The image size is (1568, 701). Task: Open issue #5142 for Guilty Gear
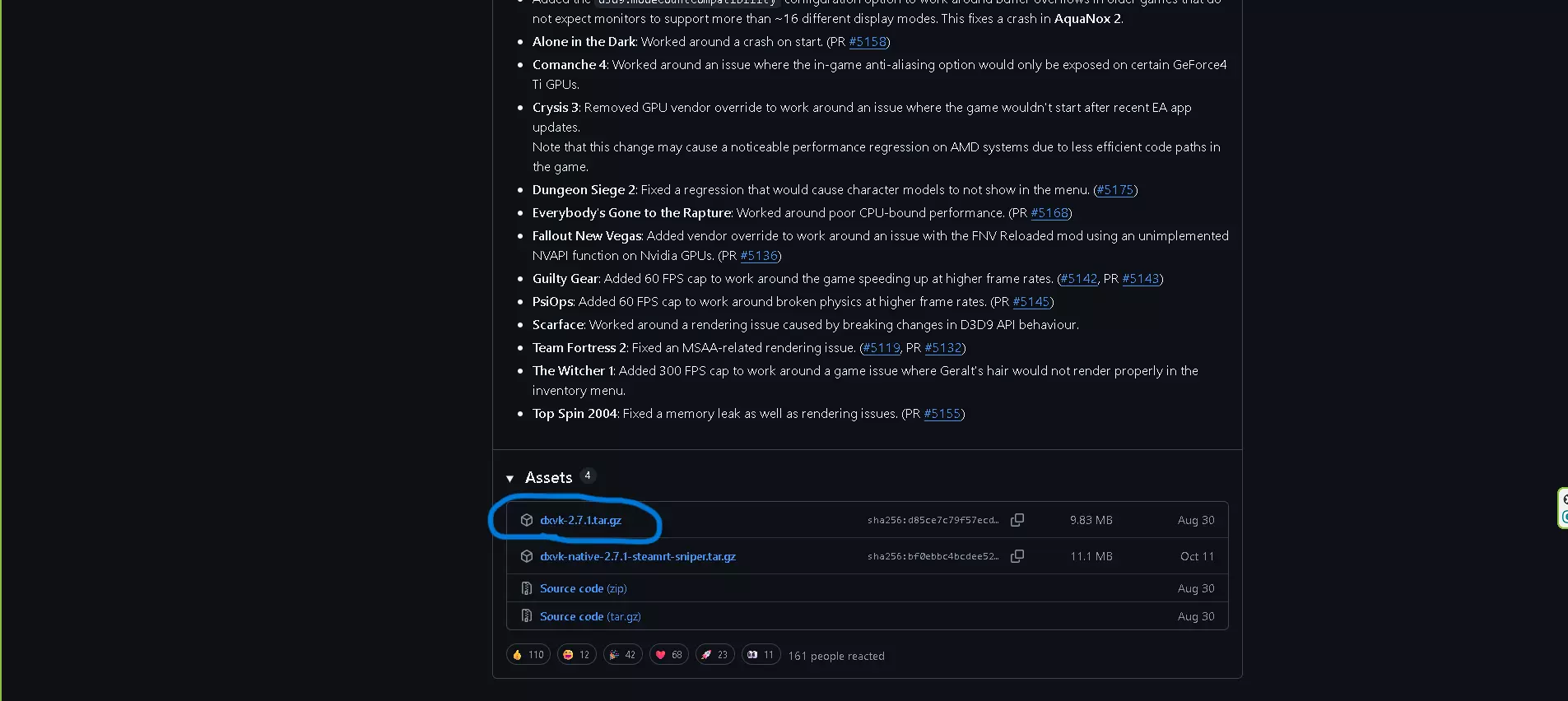1079,279
